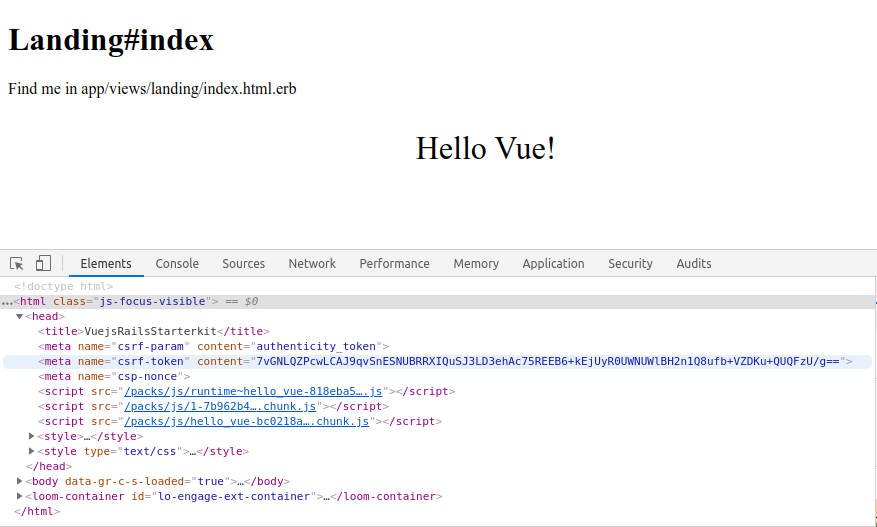Image resolution: width=877 pixels, height=527 pixels.
Task: Open the hello_vue-bc0218a chunk.js link
Action: click(x=247, y=422)
